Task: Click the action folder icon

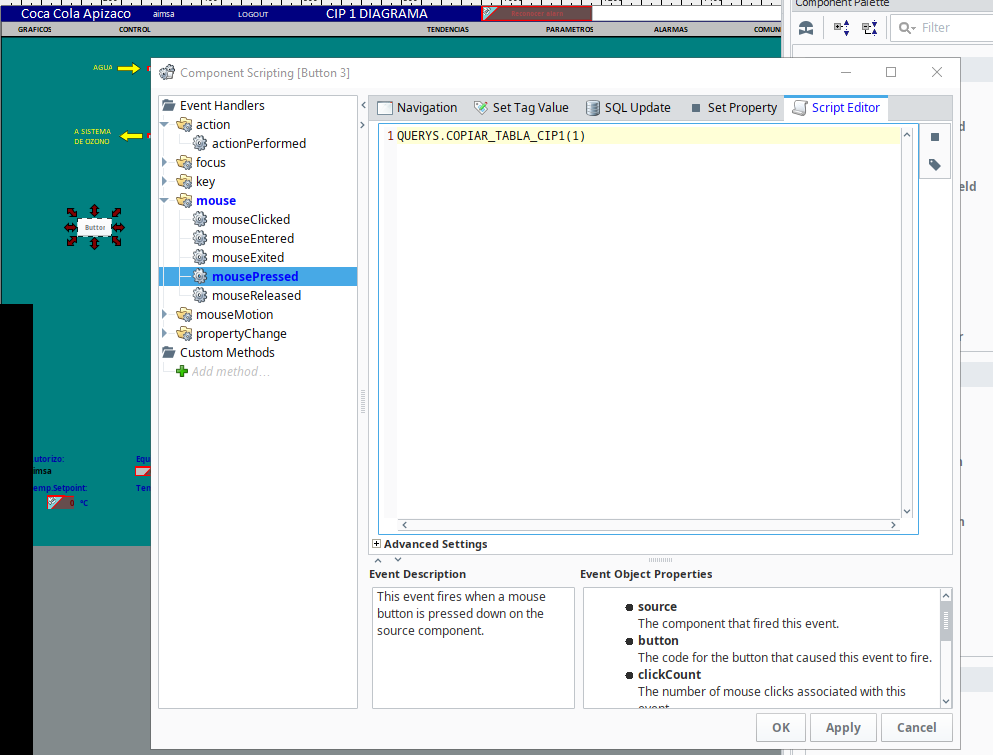Action: click(184, 125)
